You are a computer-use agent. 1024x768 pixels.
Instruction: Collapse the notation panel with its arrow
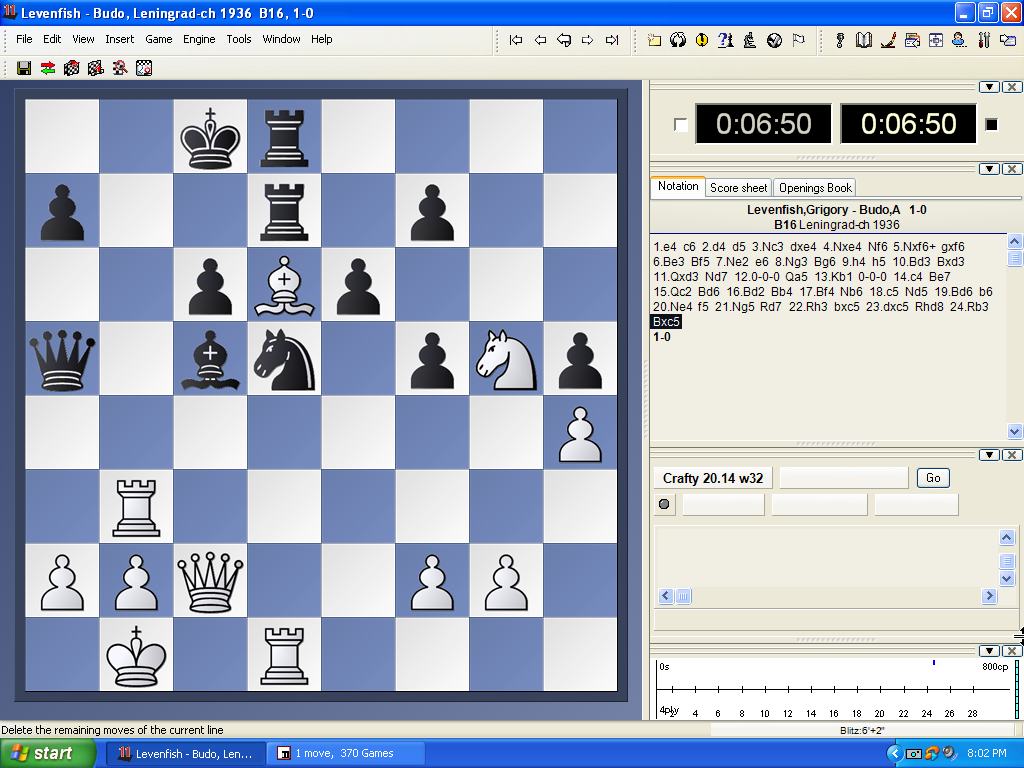pyautogui.click(x=989, y=169)
